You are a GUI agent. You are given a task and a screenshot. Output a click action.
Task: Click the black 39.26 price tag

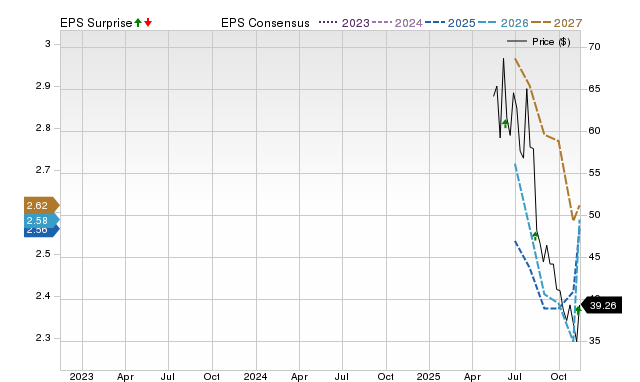[x=601, y=305]
